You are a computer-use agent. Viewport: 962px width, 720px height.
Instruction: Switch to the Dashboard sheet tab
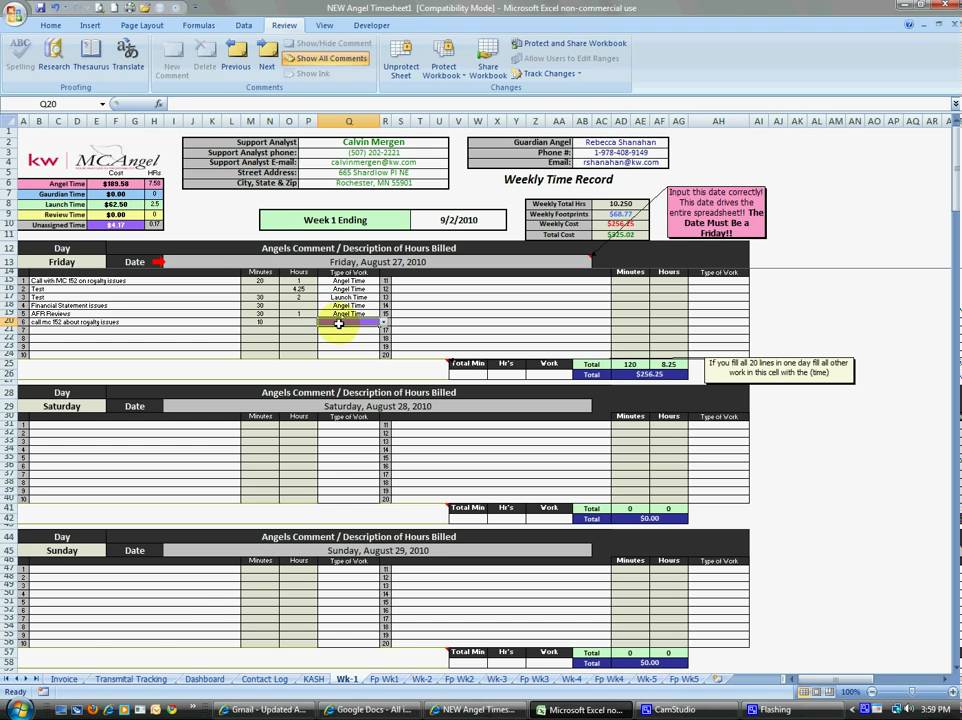point(204,679)
